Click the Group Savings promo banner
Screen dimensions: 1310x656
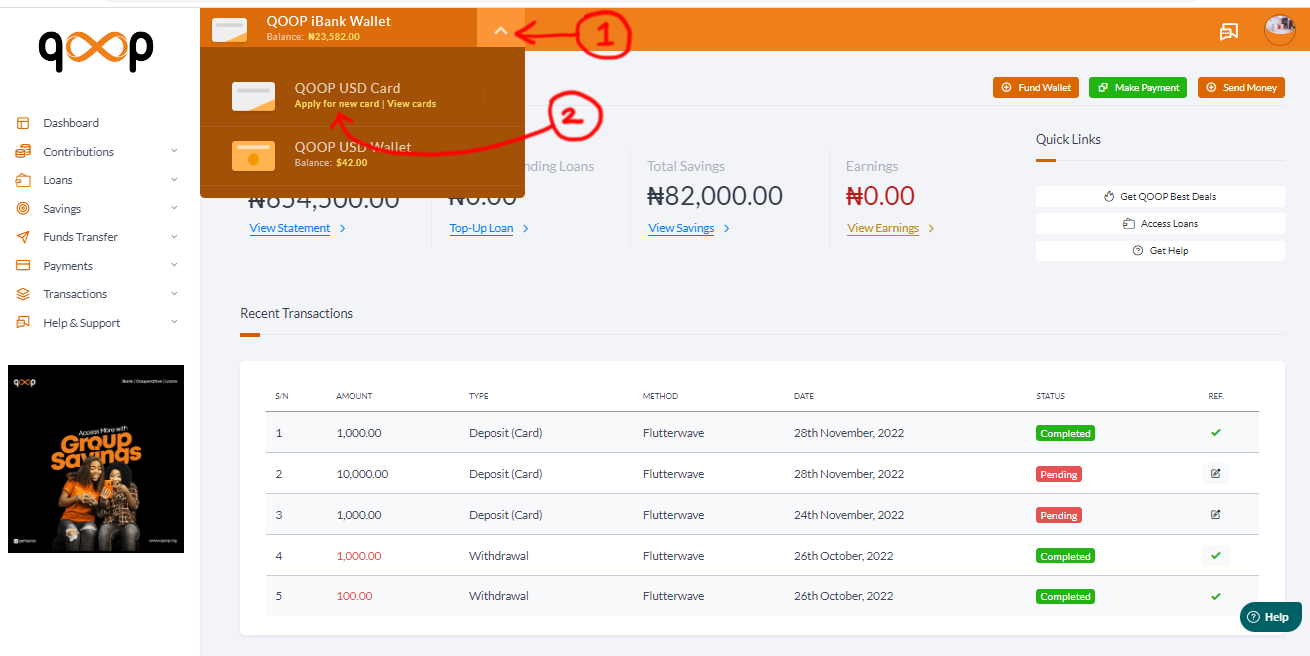[96, 459]
